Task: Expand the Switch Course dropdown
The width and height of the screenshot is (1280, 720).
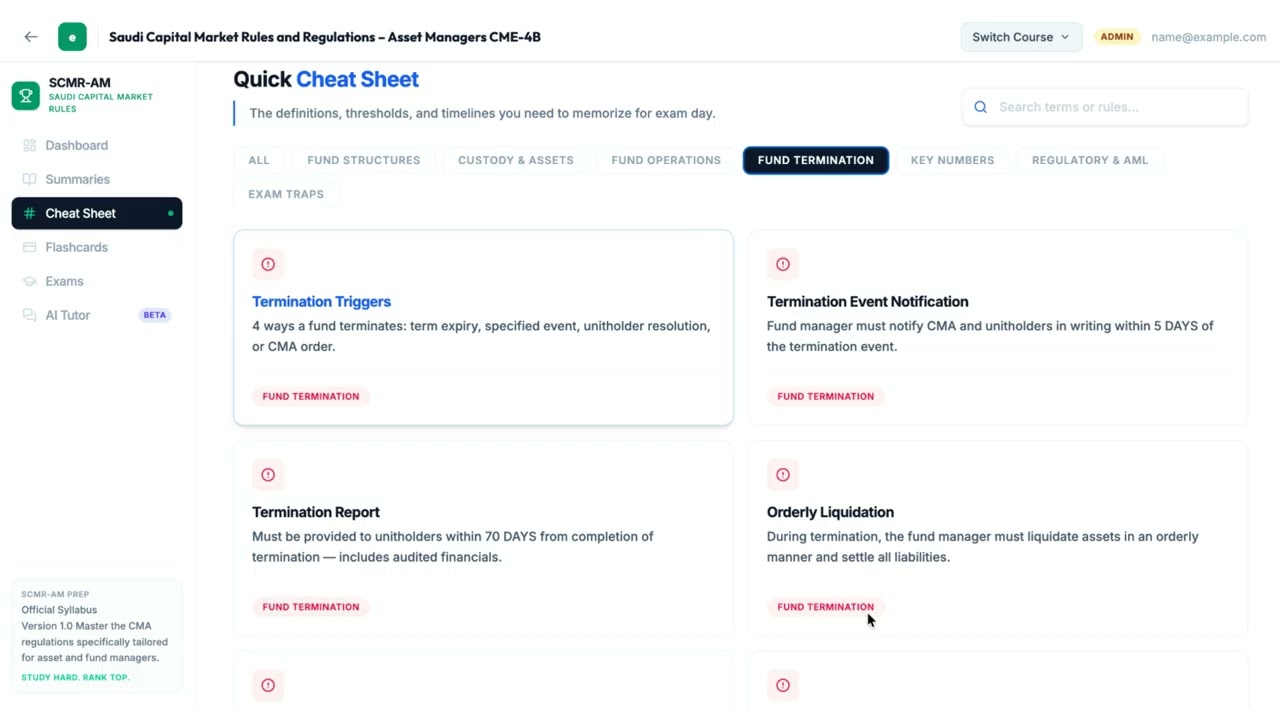Action: pyautogui.click(x=1021, y=37)
